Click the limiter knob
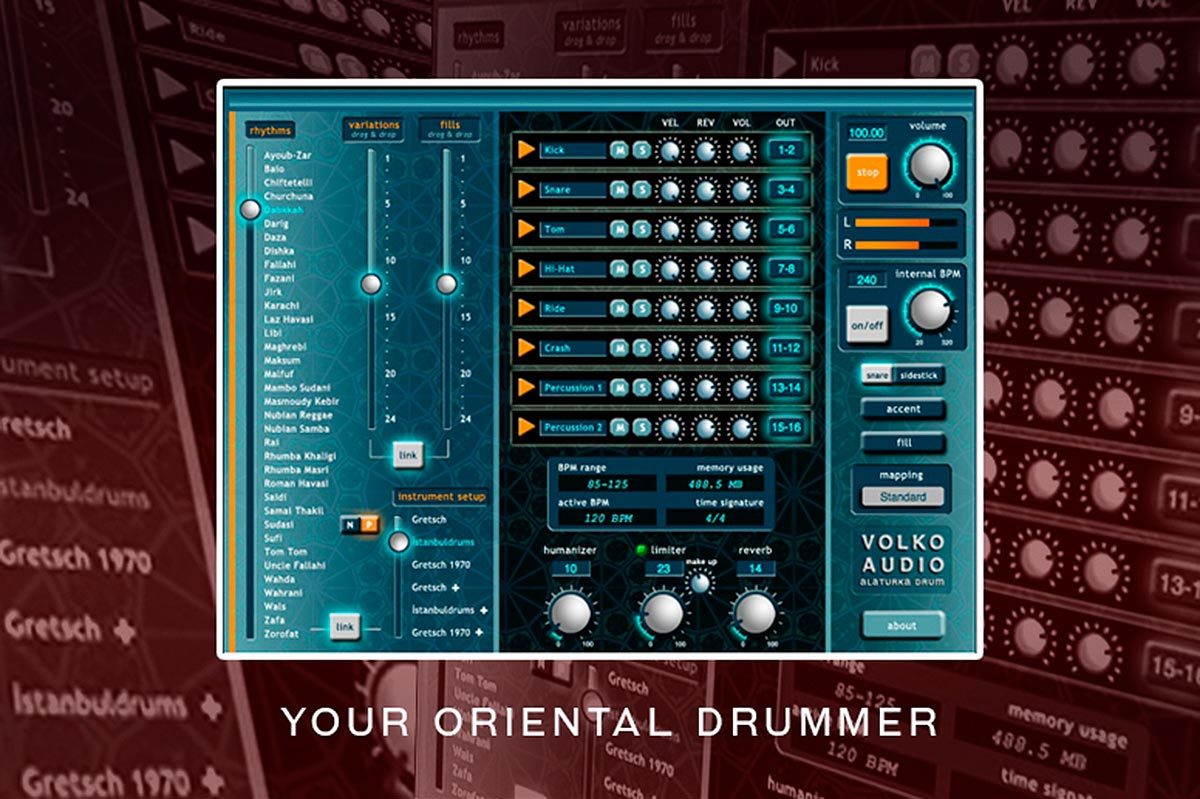The height and width of the screenshot is (799, 1200). [x=662, y=613]
